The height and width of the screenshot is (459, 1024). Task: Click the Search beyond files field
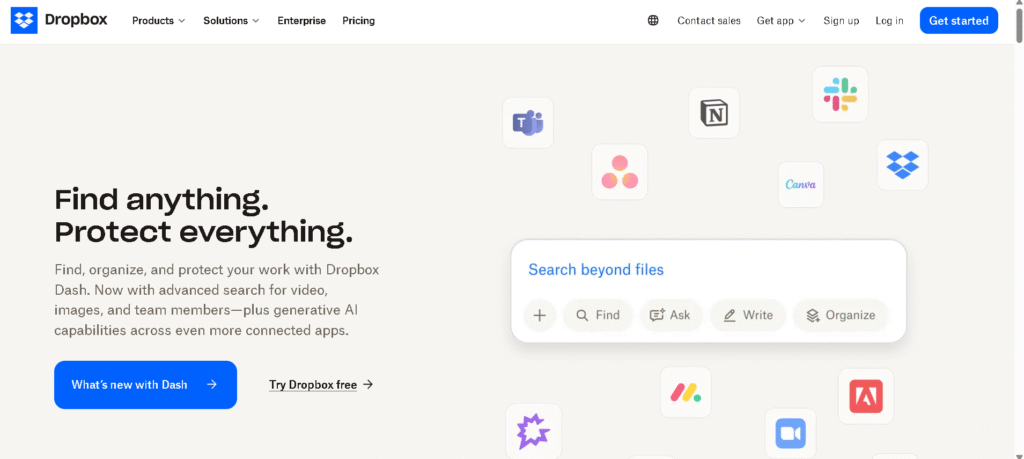click(709, 270)
